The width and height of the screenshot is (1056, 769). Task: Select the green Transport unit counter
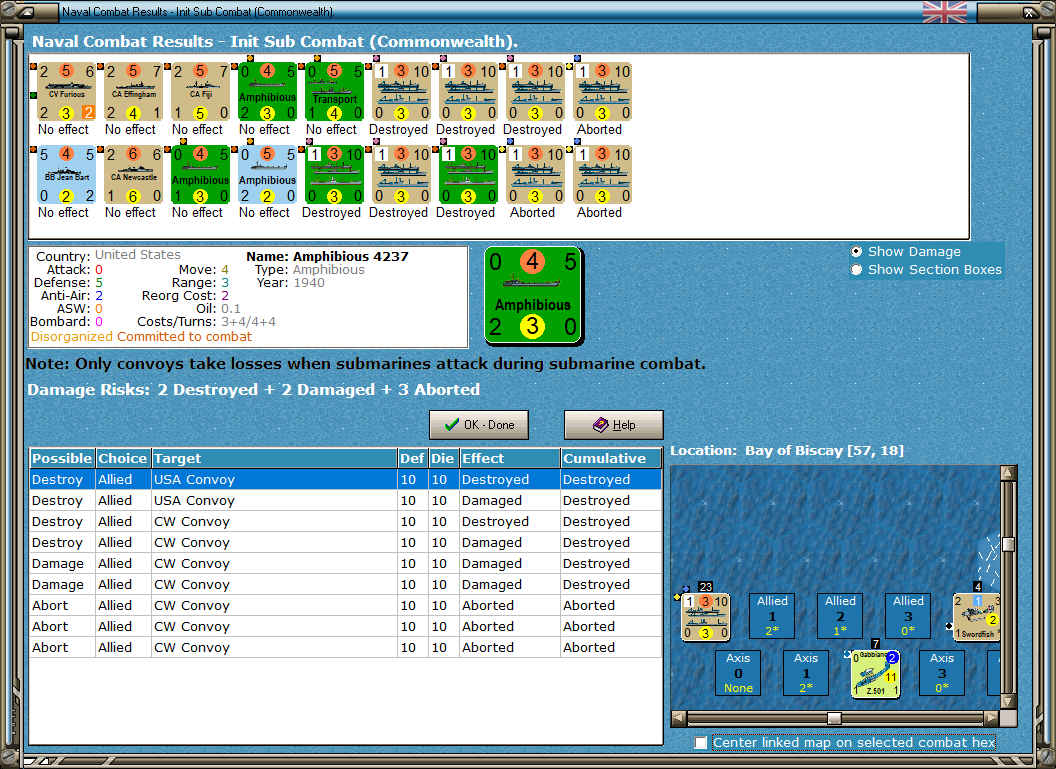[335, 92]
